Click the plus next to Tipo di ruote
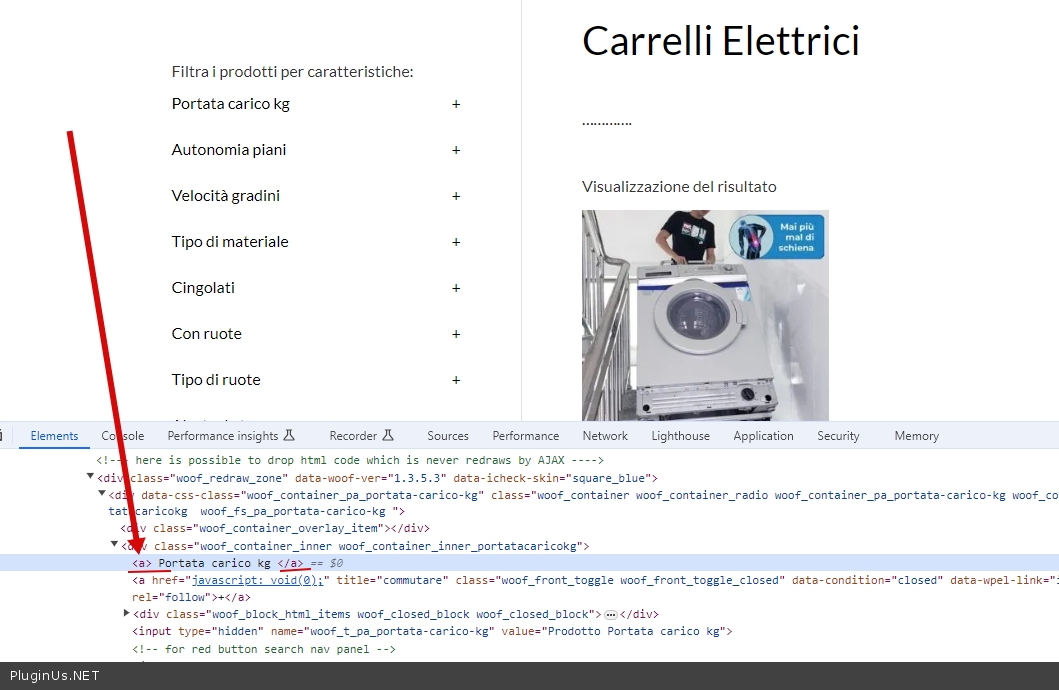 (456, 380)
